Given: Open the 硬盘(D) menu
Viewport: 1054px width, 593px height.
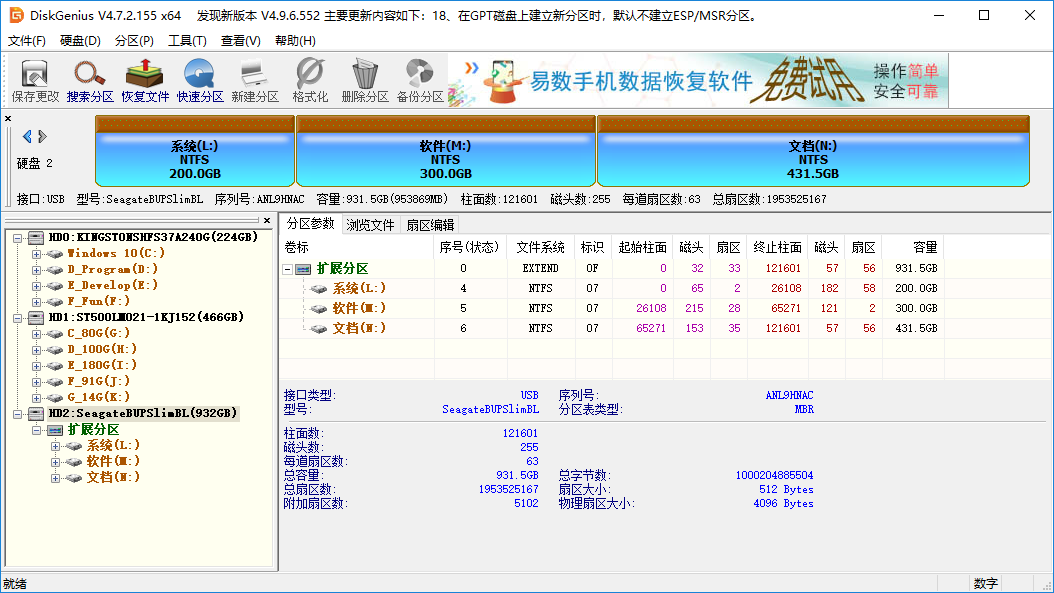Looking at the screenshot, I should [80, 41].
